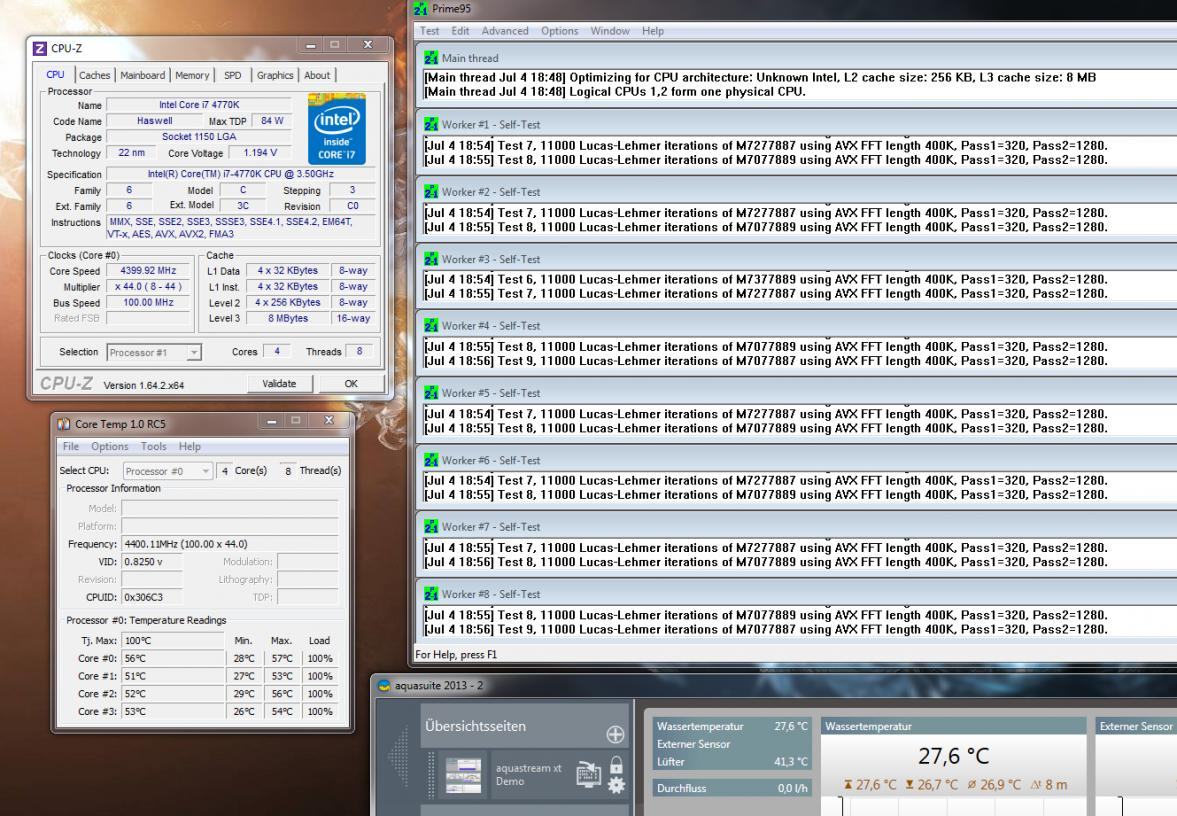The image size is (1177, 816).
Task: Select the aquastream xt Demo entry
Action: coord(528,775)
